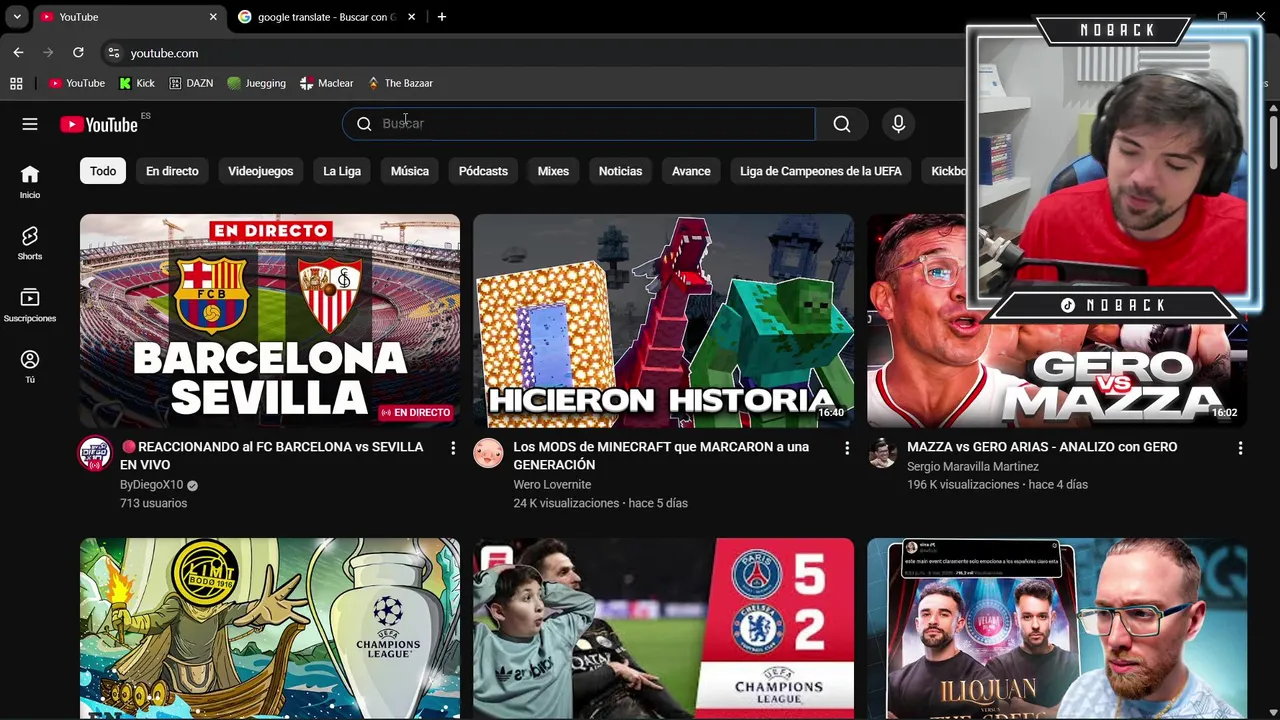Open the GERO vs MAZZA thumbnail
Viewport: 1280px width, 720px height.
click(1057, 321)
